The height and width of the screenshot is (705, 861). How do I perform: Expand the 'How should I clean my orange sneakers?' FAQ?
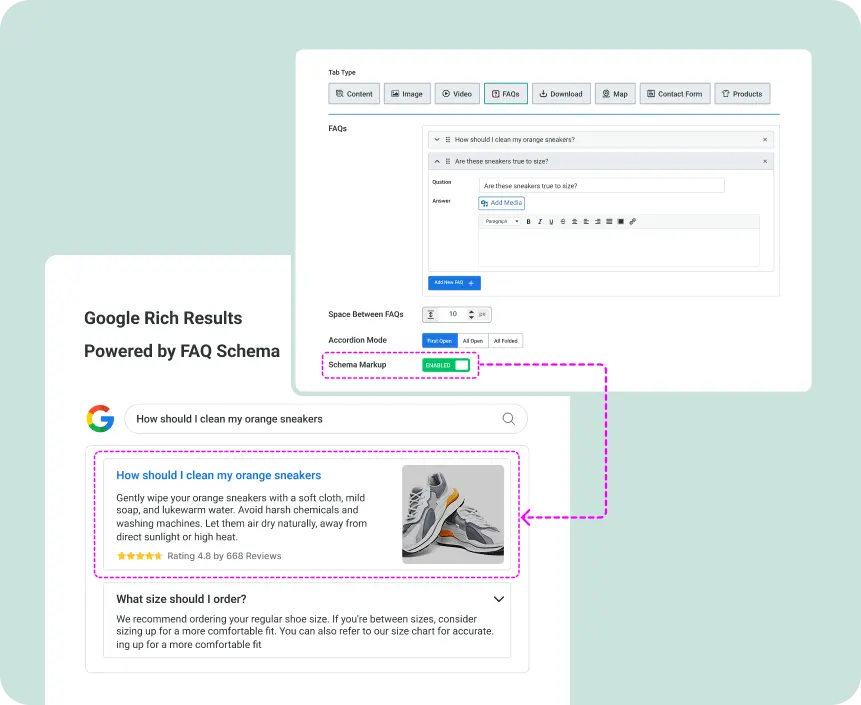pyautogui.click(x=437, y=140)
